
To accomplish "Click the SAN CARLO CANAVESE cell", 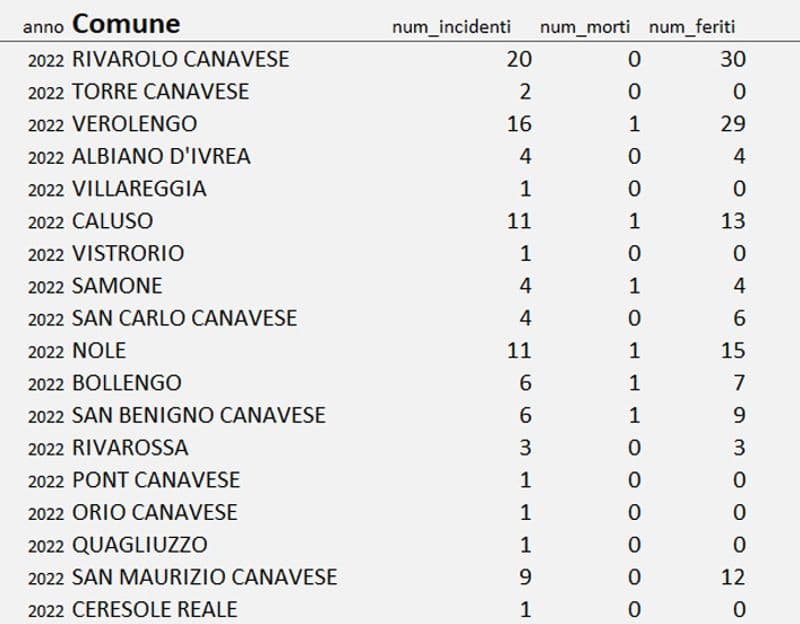I will [184, 318].
